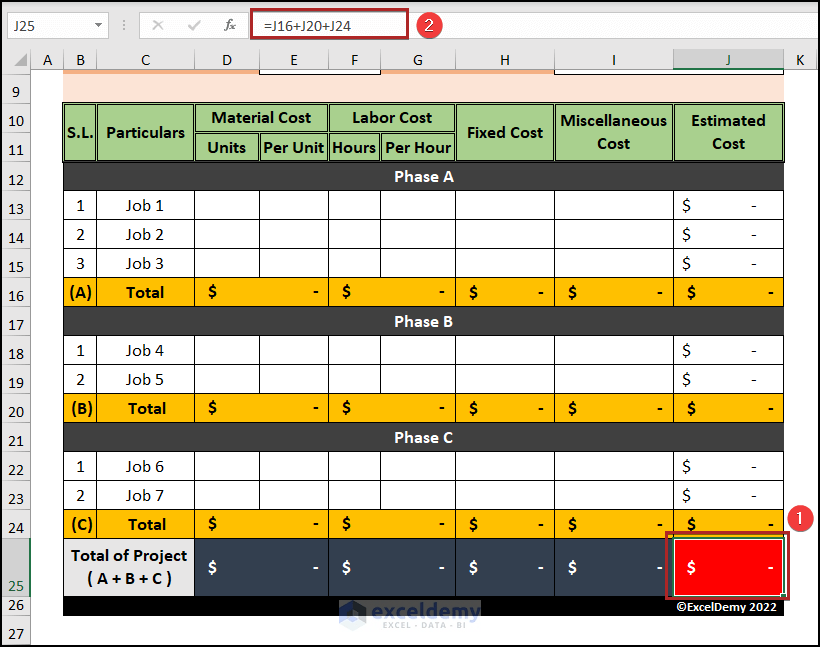Select the Phase B header cell
This screenshot has height=647, width=820.
pyautogui.click(x=420, y=321)
